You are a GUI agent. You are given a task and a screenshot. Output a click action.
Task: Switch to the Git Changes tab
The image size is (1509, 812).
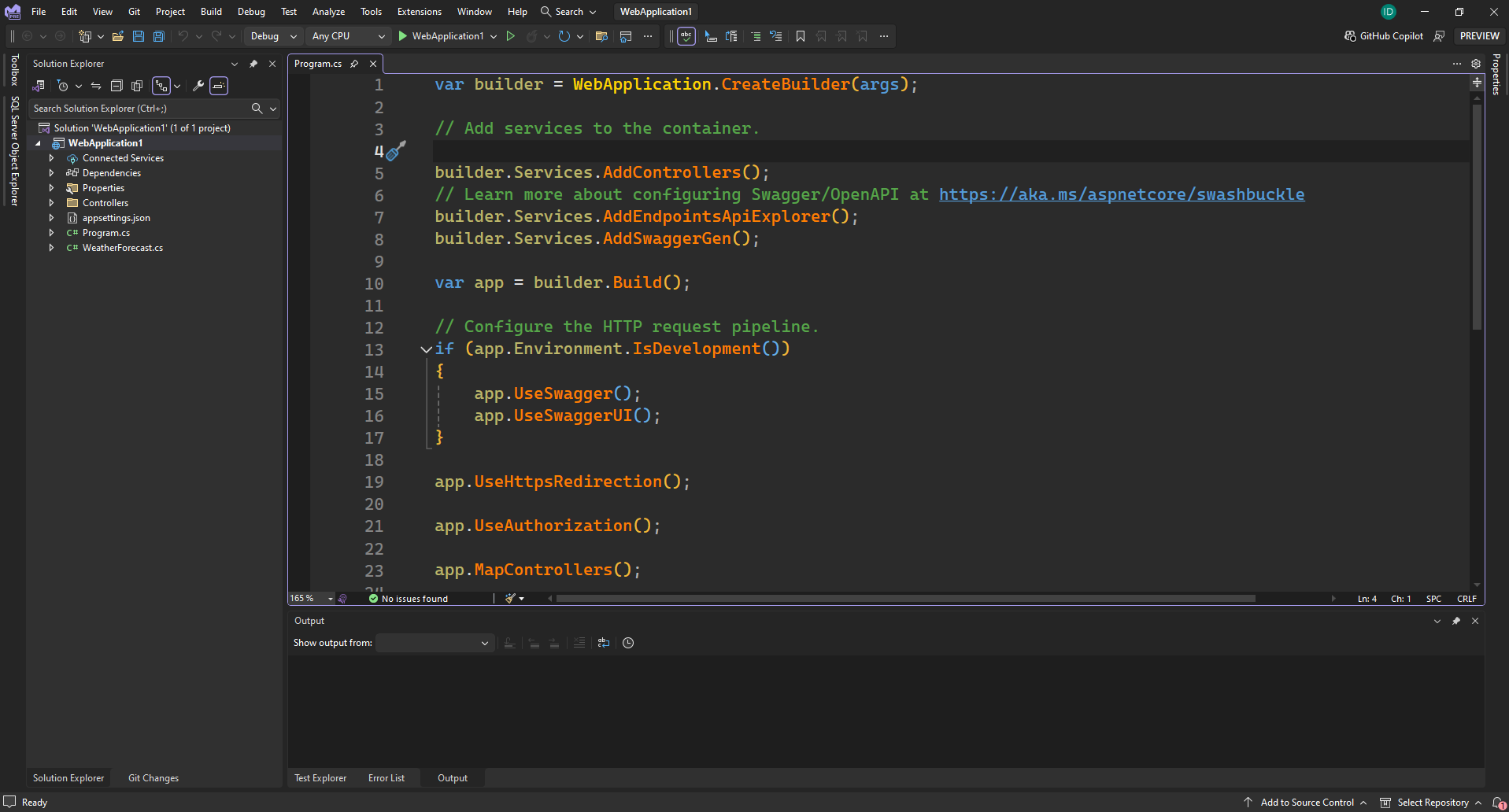[153, 778]
